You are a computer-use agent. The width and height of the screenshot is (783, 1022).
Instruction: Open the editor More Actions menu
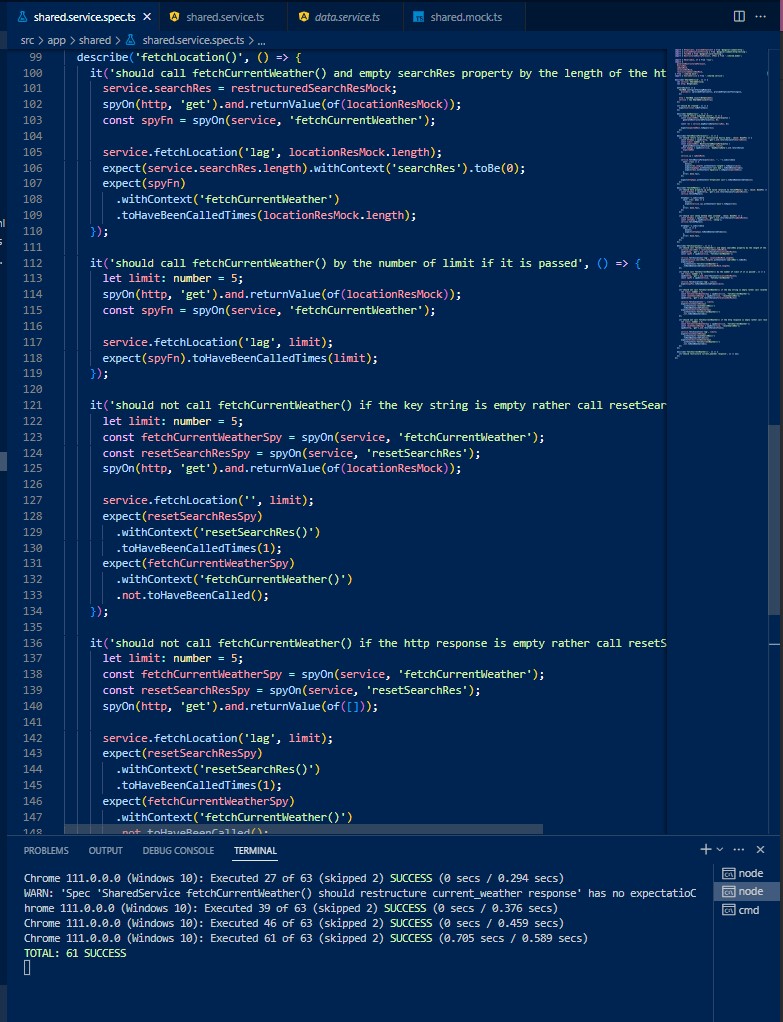760,16
